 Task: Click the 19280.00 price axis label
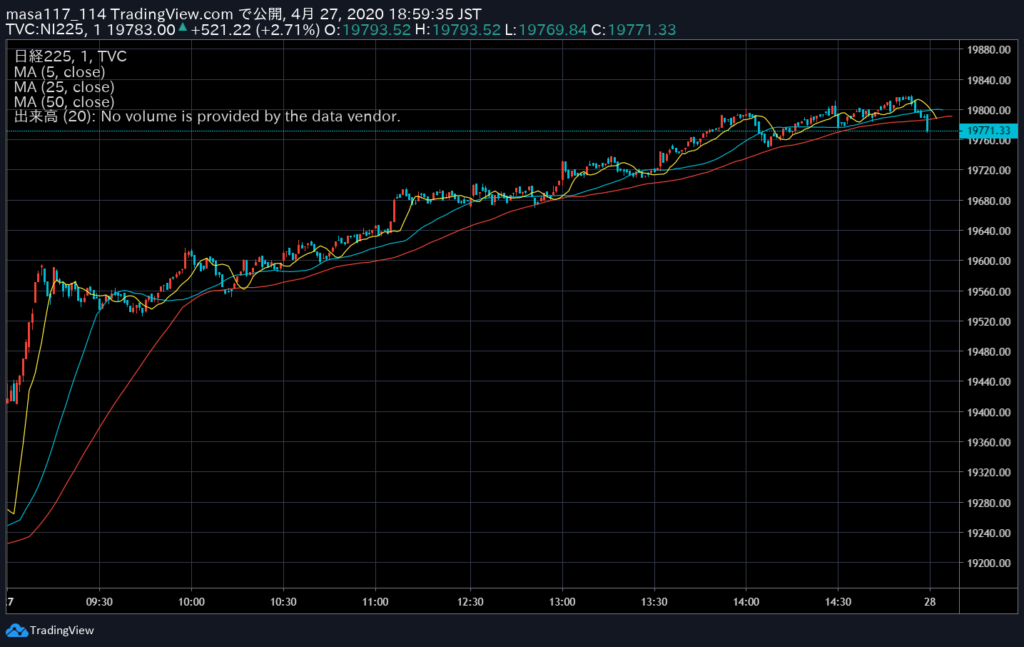point(989,503)
